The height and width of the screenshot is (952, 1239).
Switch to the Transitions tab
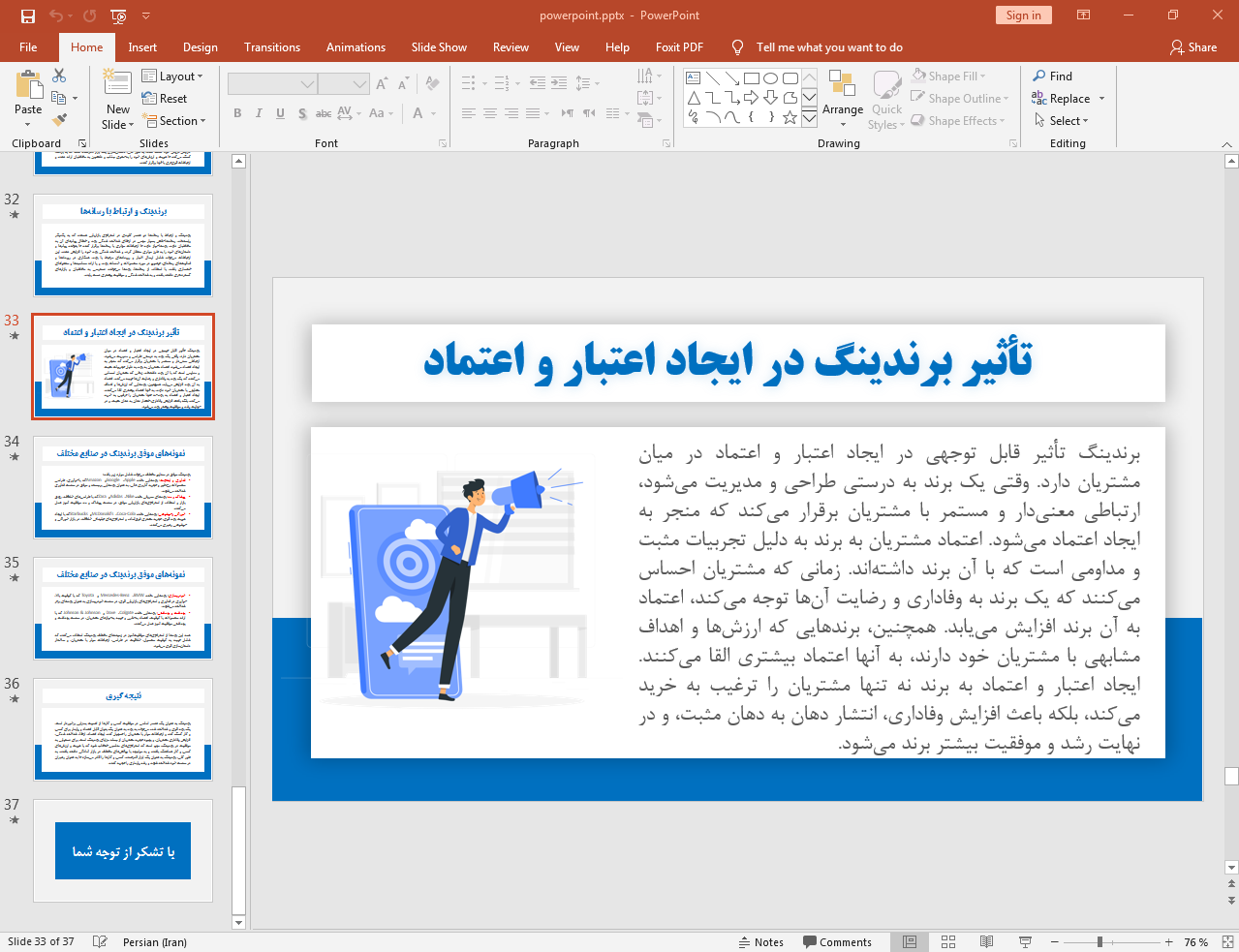pyautogui.click(x=272, y=46)
